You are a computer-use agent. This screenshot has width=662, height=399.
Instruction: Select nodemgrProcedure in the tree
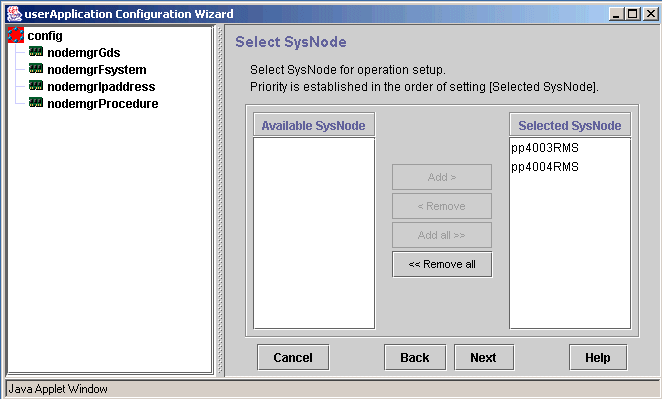pos(103,103)
